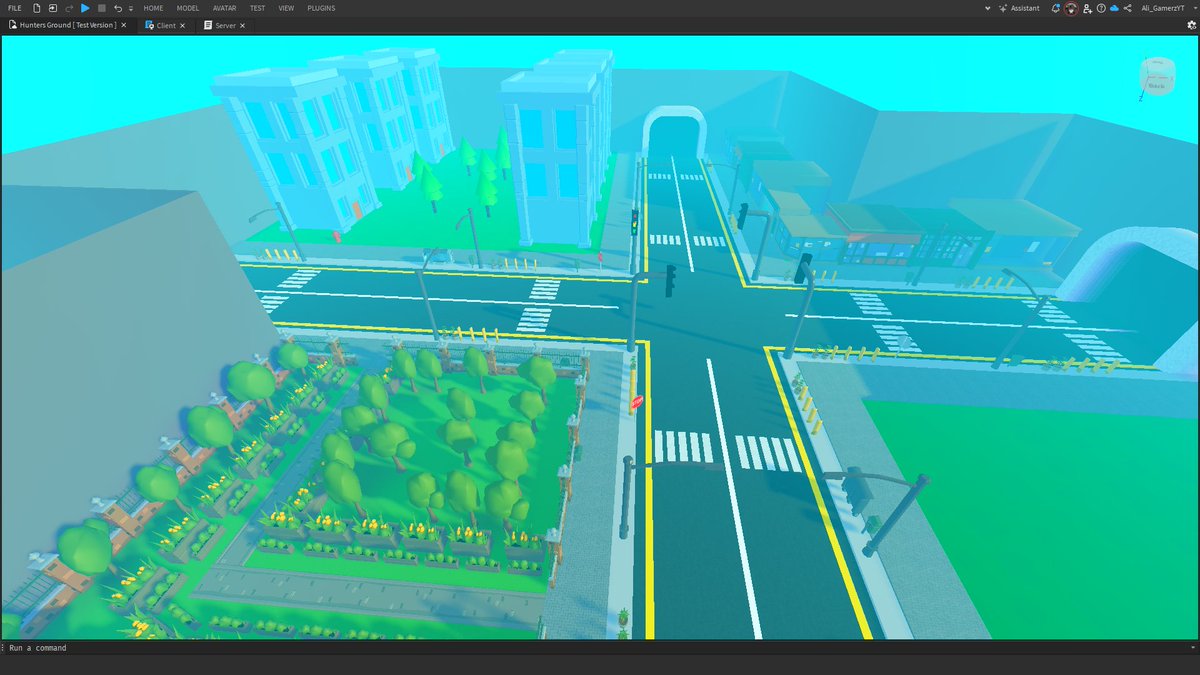The height and width of the screenshot is (675, 1200).
Task: Close the Server tab
Action: [243, 25]
